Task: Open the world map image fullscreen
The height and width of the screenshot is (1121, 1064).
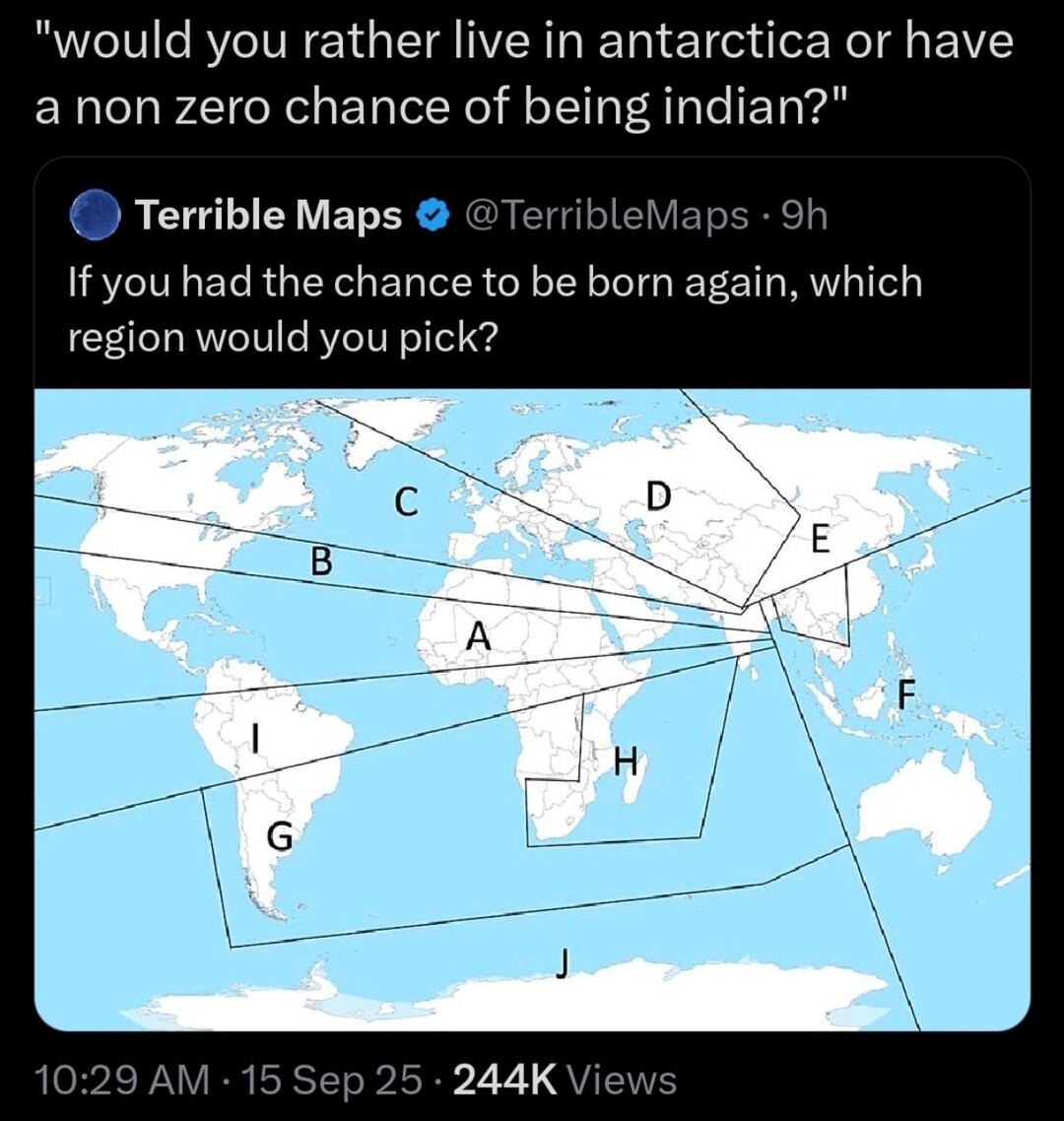Action: point(532,704)
